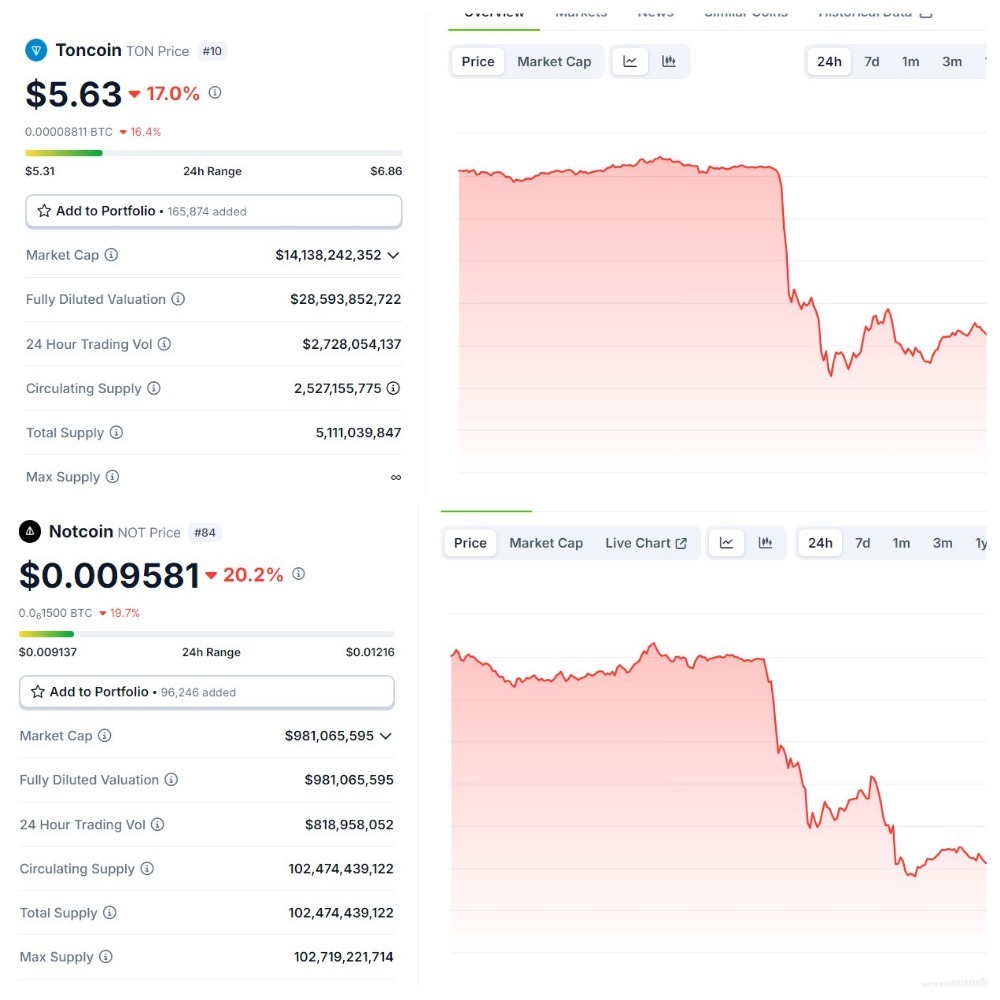Select 1m range on Notcoin chart
This screenshot has height=1000, width=1000.
(x=901, y=543)
